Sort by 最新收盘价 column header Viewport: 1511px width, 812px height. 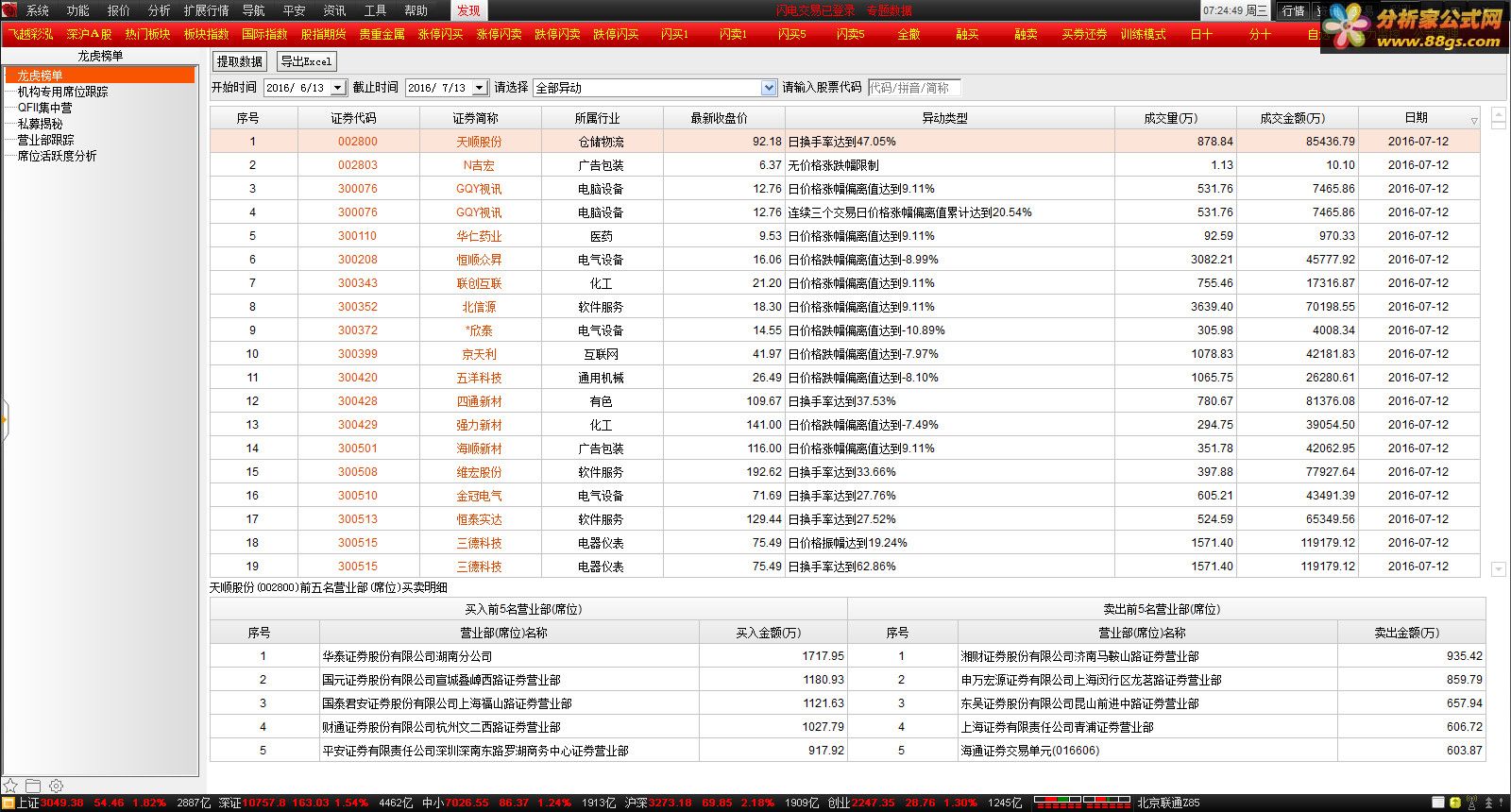pyautogui.click(x=723, y=118)
